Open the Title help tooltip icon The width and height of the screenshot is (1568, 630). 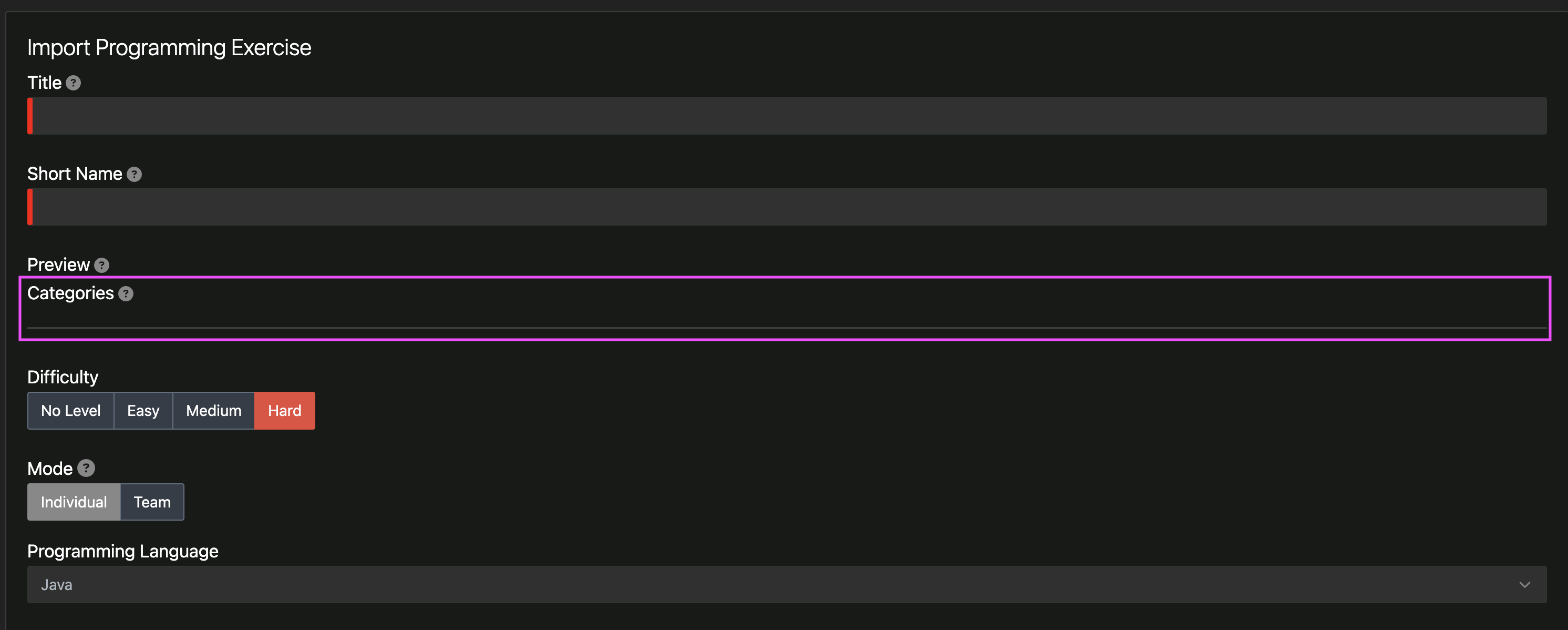74,83
